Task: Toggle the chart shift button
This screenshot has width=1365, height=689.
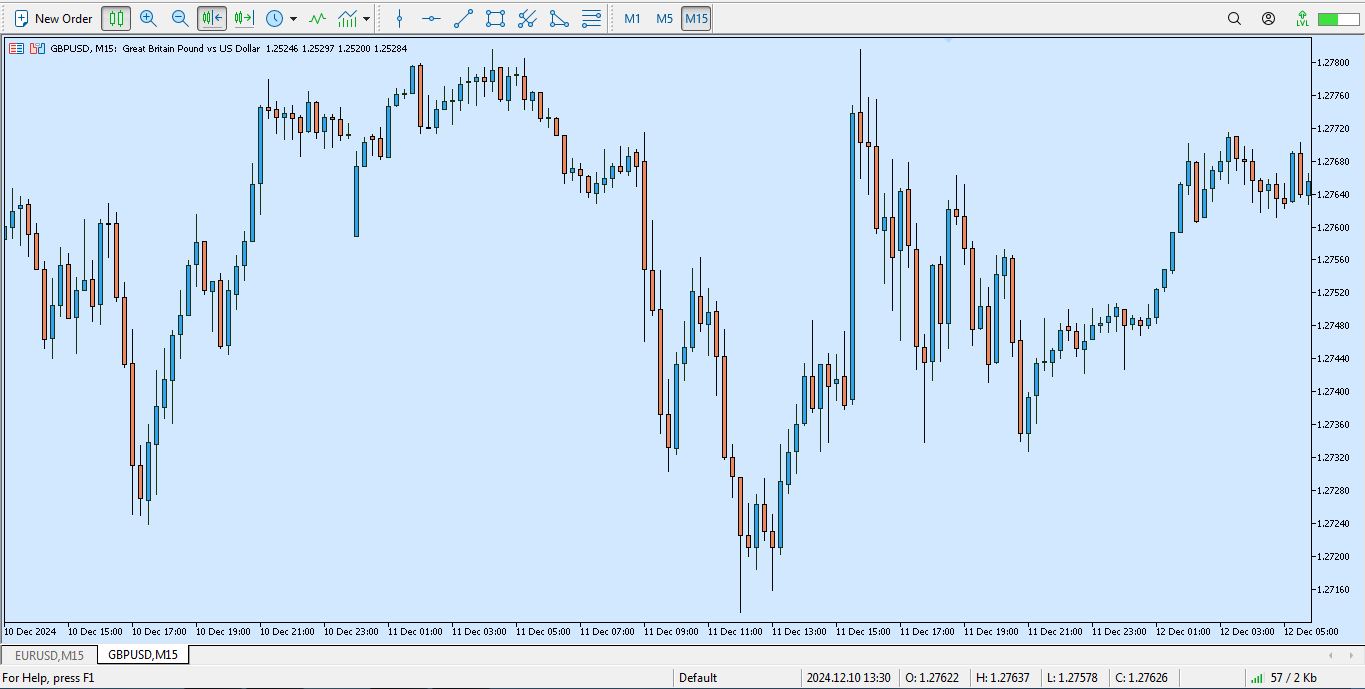Action: click(243, 18)
